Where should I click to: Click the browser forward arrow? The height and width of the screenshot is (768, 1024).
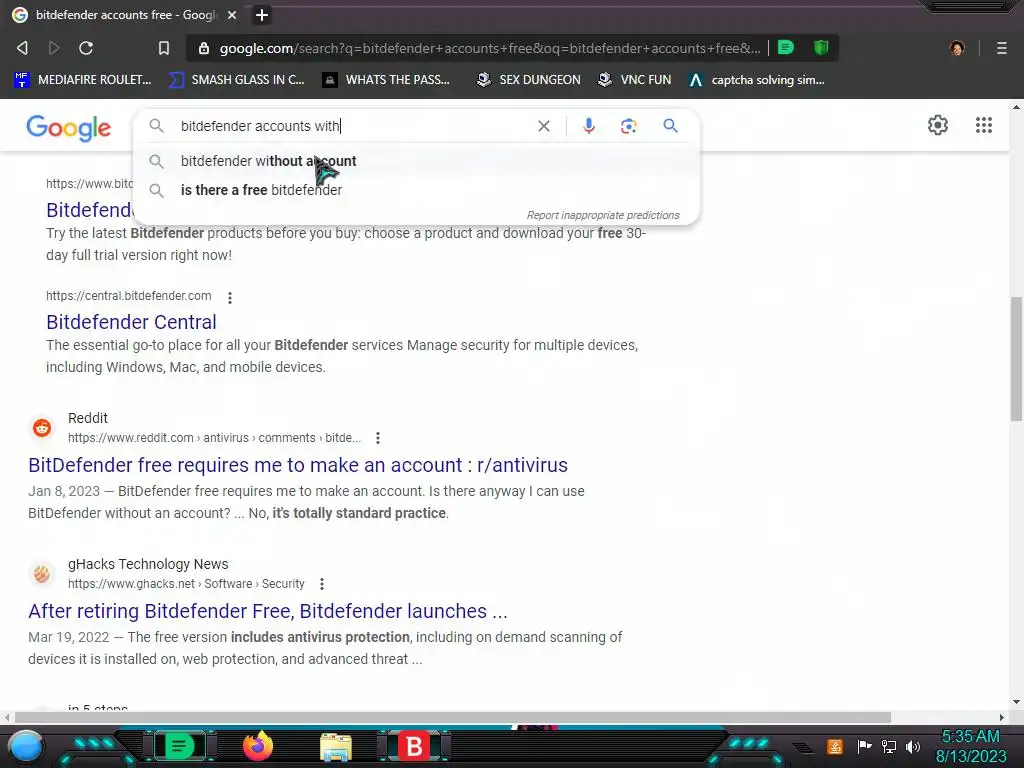(x=54, y=48)
